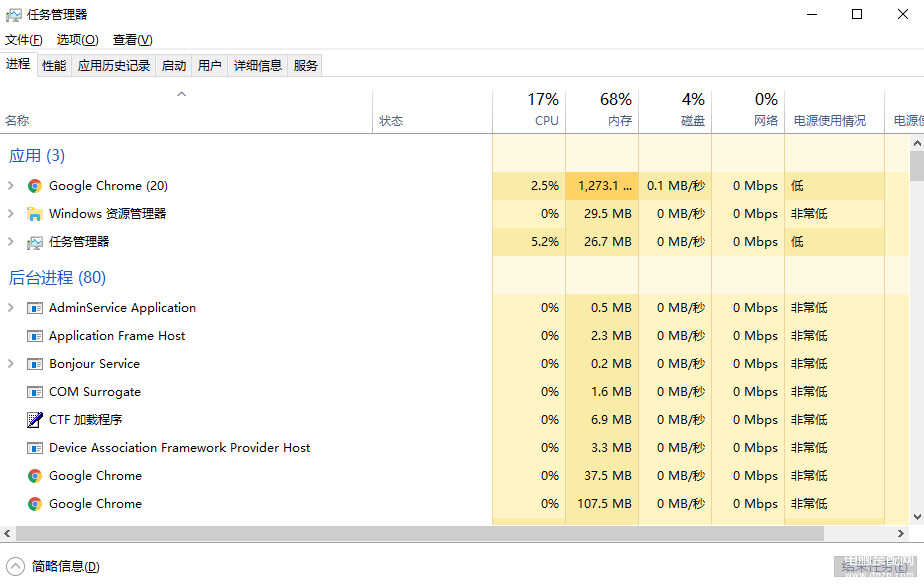
Task: Click the CTF 加载程序 pen icon
Action: [35, 420]
